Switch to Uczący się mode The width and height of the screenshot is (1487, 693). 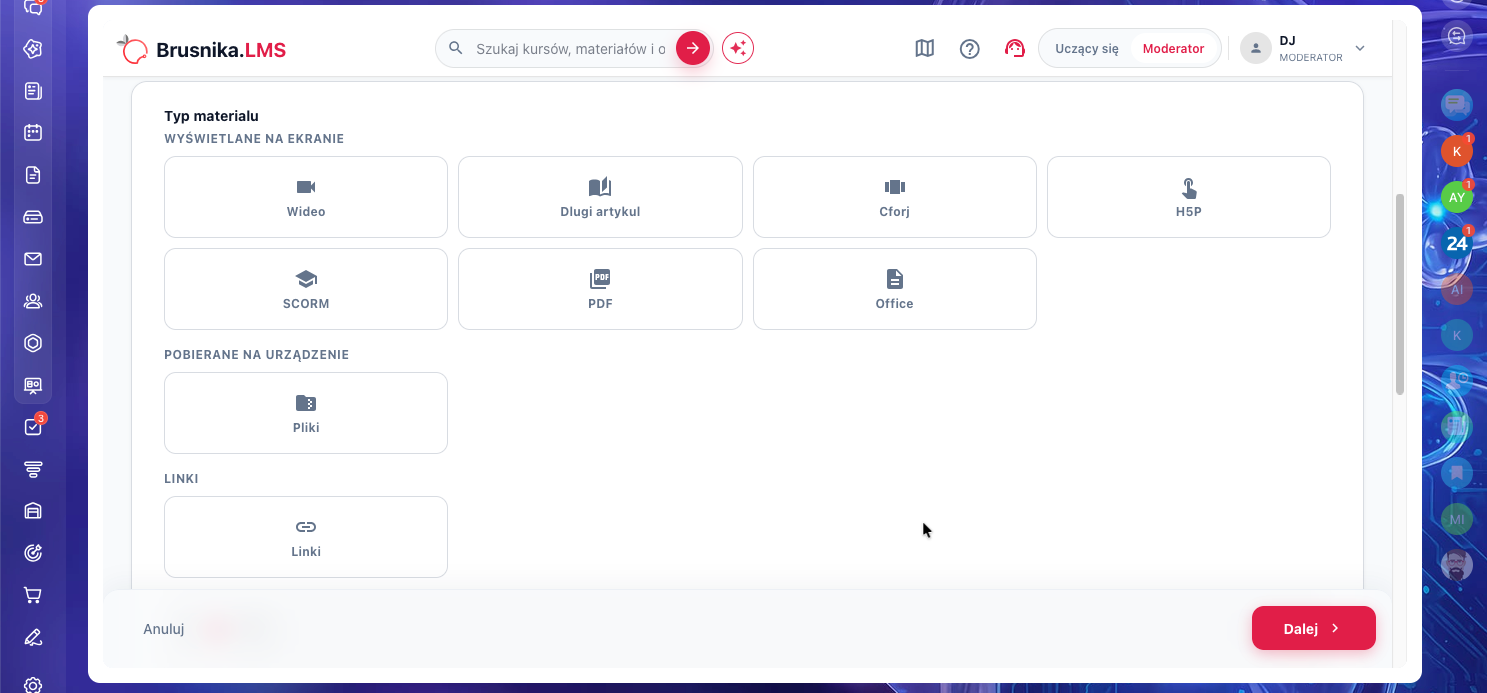(x=1087, y=48)
